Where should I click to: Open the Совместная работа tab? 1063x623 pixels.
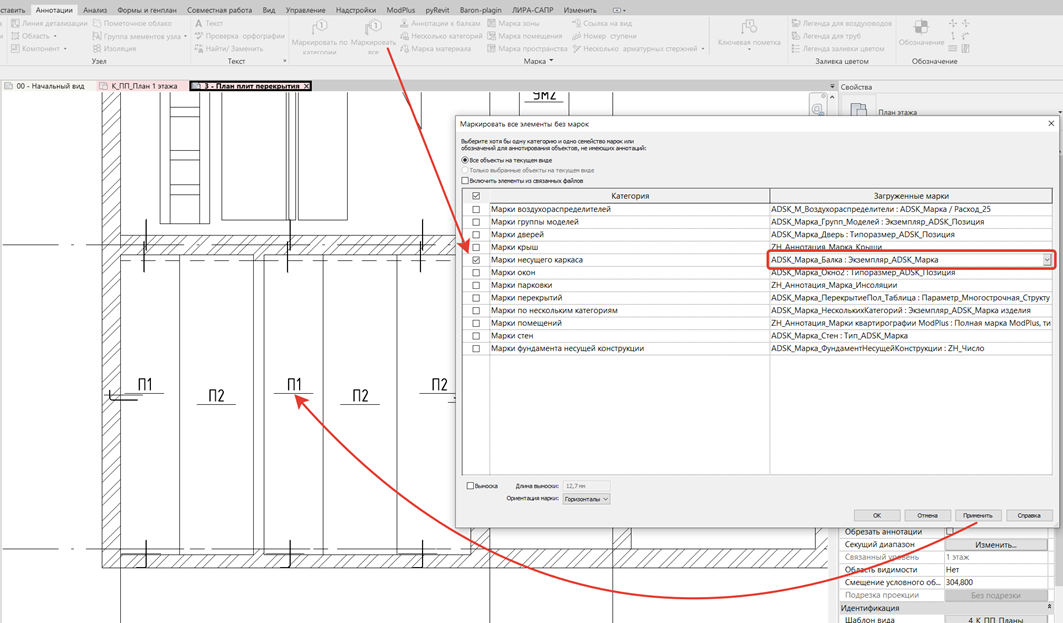point(219,10)
